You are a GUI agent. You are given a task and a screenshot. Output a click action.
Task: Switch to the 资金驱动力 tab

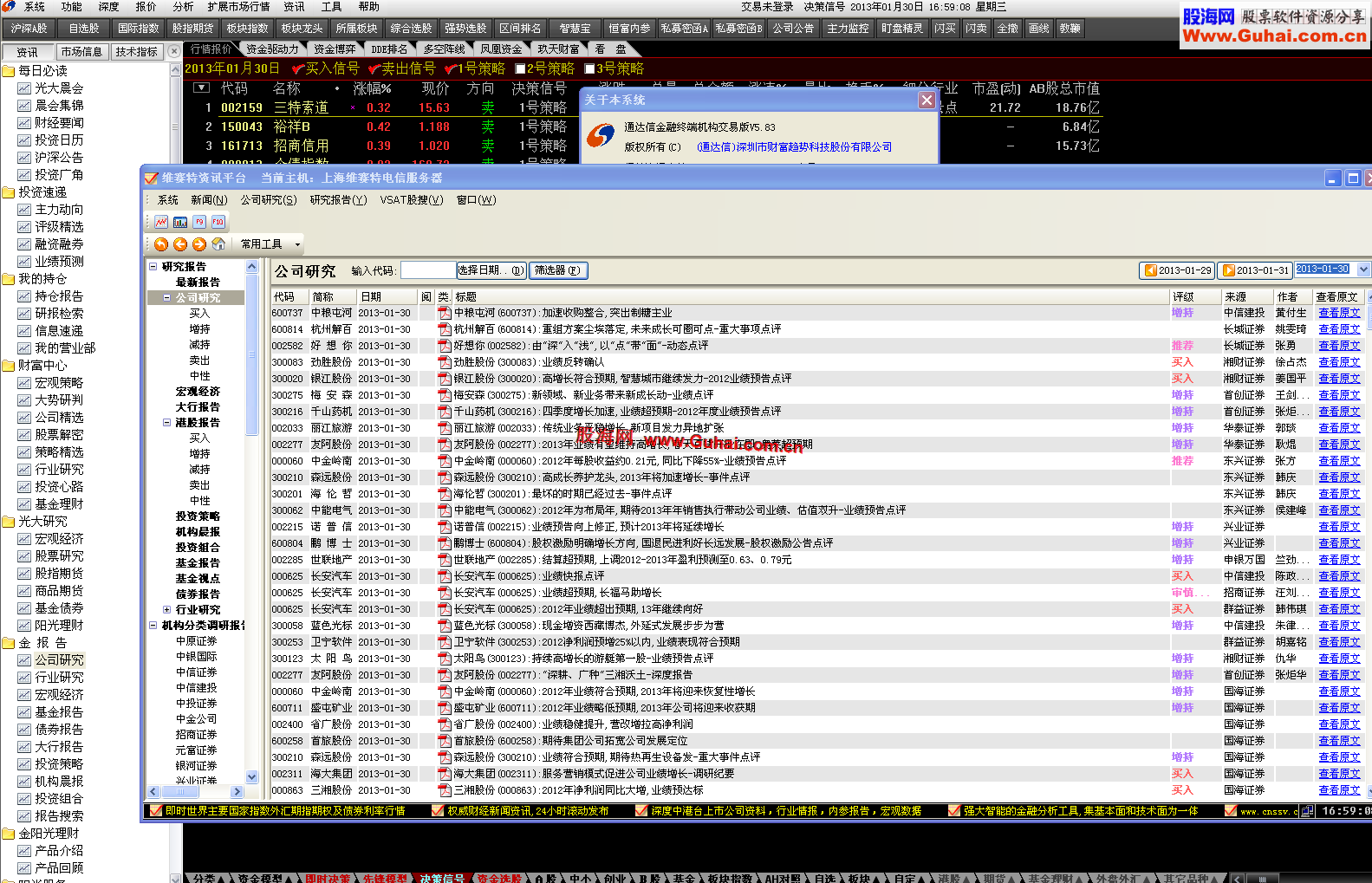tap(272, 49)
